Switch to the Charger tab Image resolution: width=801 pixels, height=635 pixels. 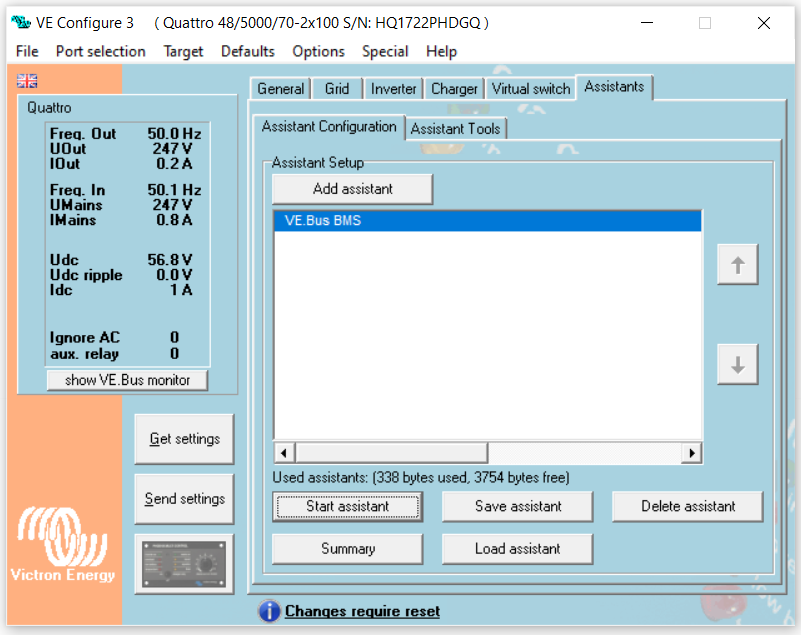point(454,89)
